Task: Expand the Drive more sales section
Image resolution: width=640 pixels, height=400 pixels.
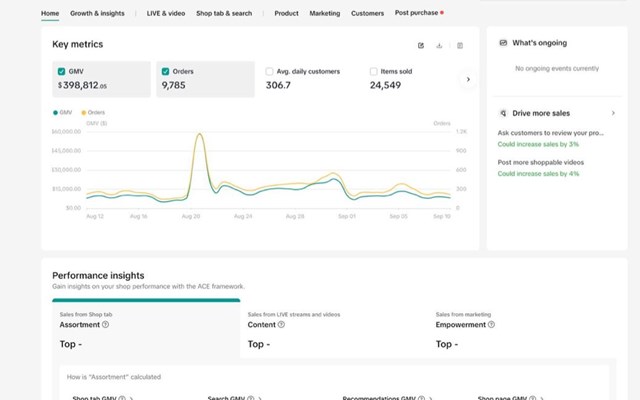Action: click(x=613, y=113)
